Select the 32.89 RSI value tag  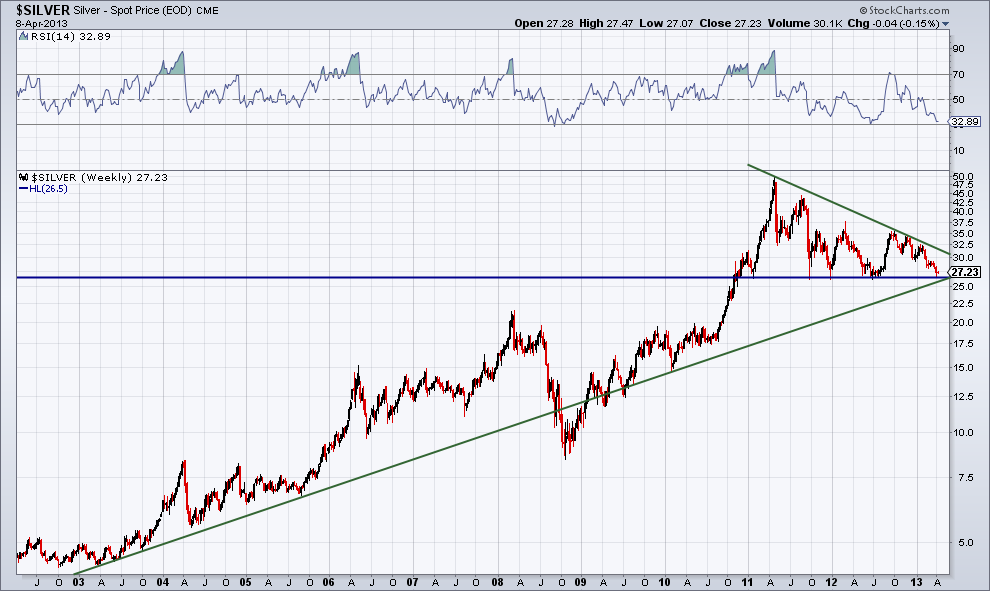[x=963, y=122]
